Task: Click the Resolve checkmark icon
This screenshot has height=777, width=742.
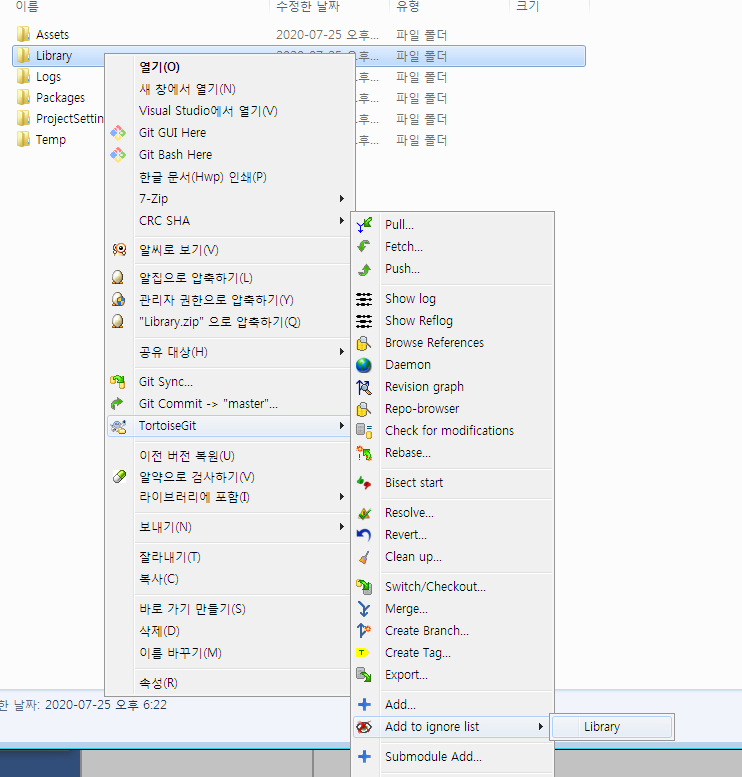Action: pos(364,513)
